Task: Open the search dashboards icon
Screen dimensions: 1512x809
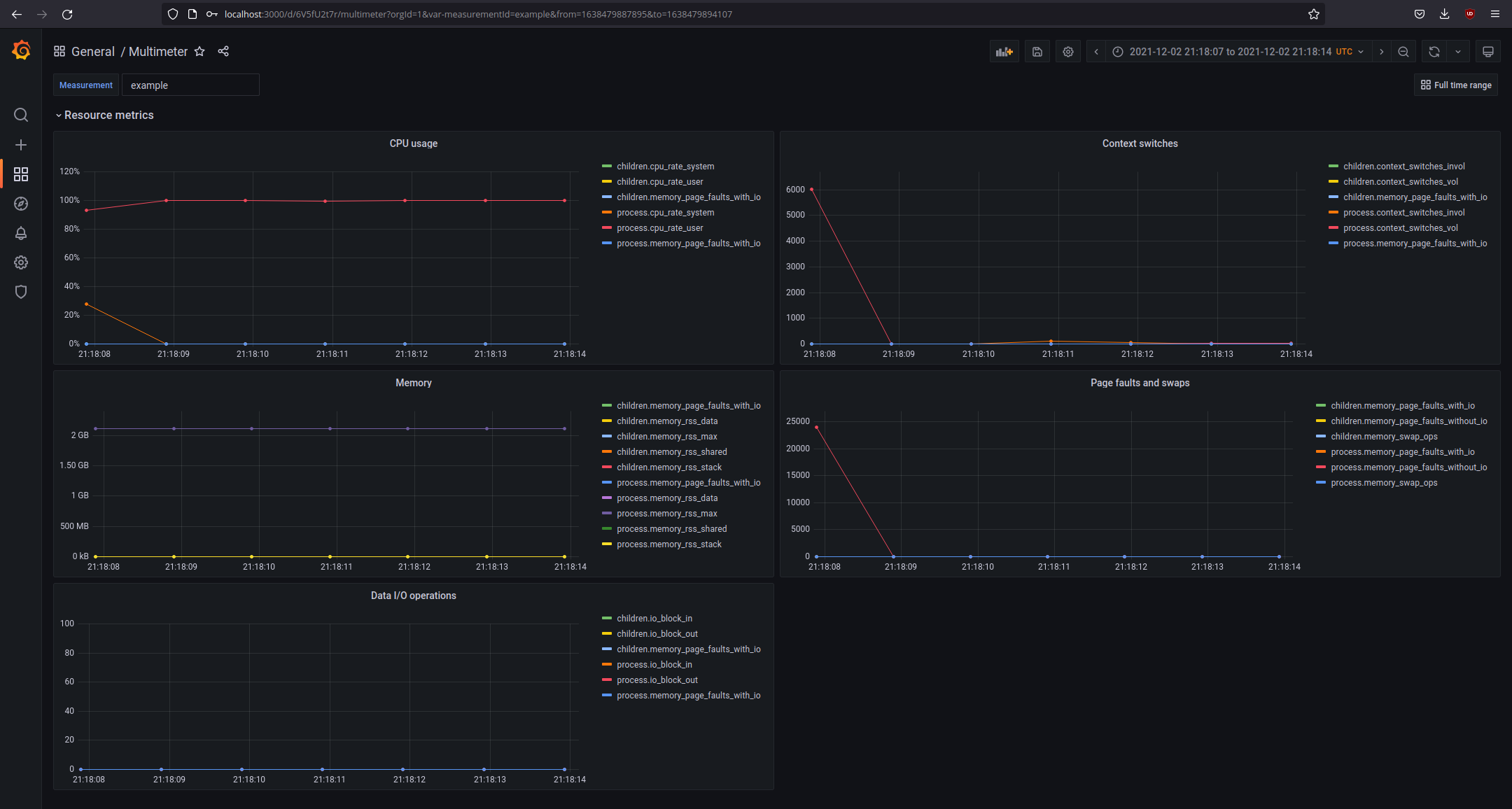Action: pyautogui.click(x=21, y=115)
